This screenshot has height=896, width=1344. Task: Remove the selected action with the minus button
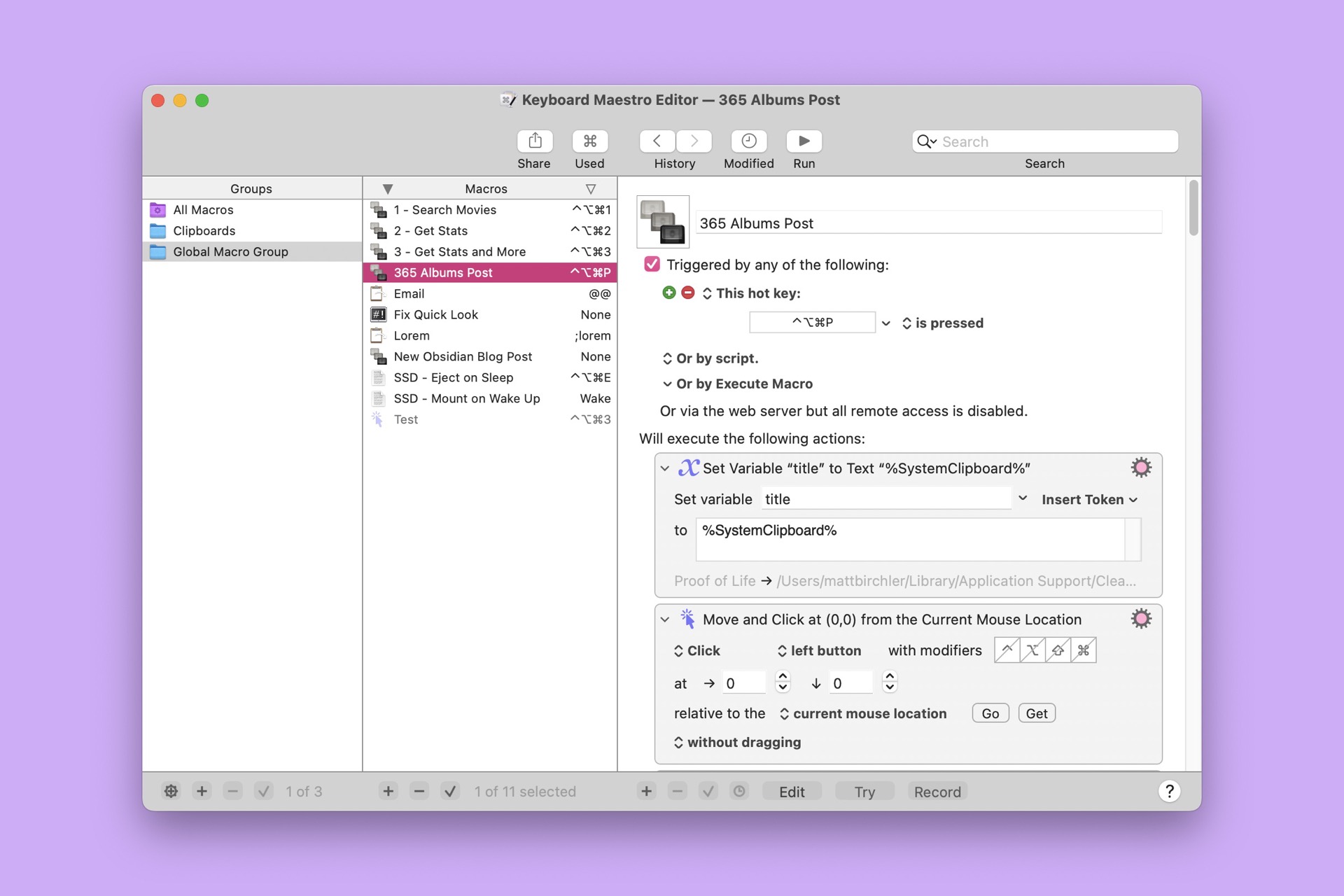(678, 791)
